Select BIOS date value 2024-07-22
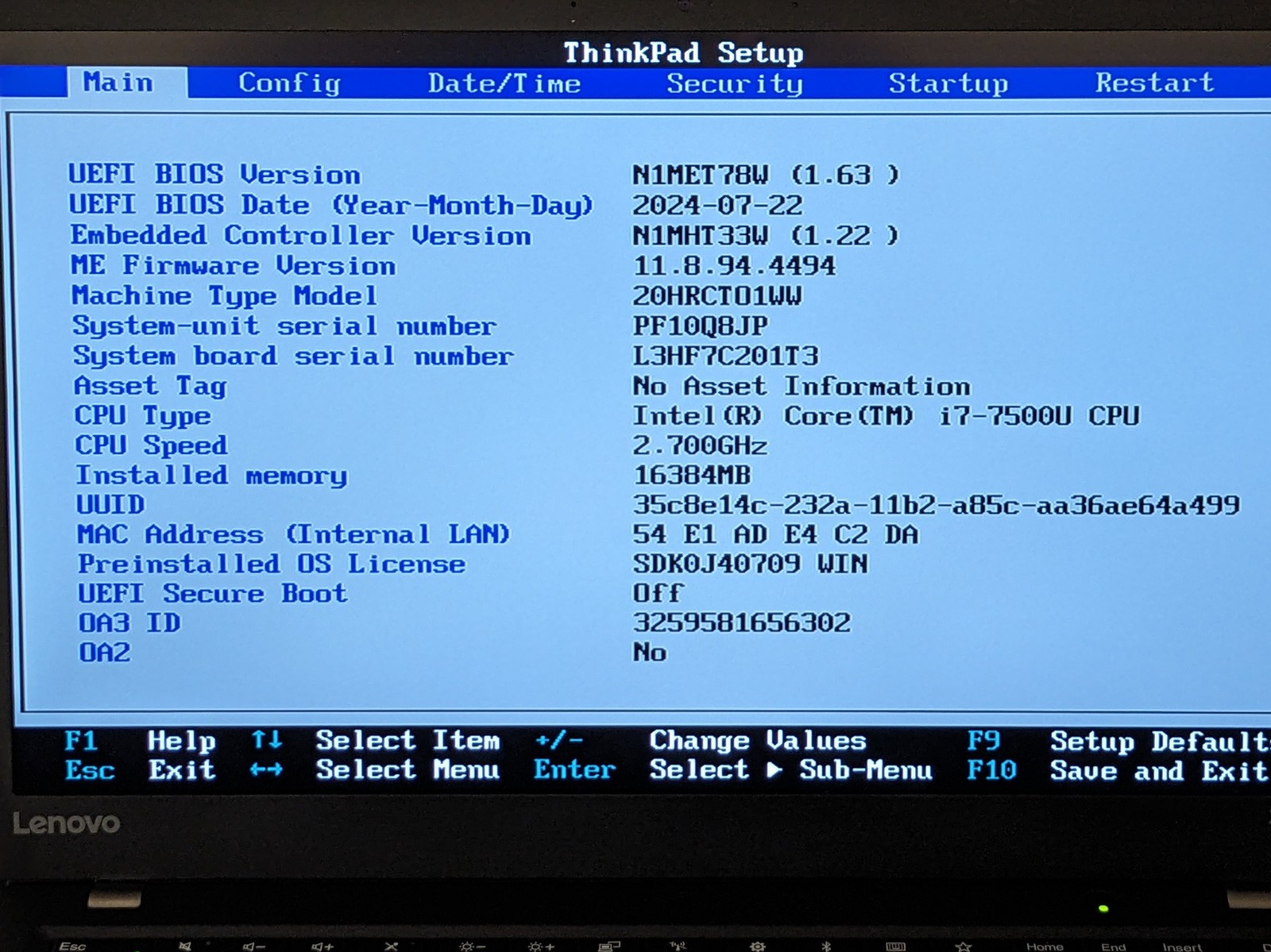 [x=717, y=206]
